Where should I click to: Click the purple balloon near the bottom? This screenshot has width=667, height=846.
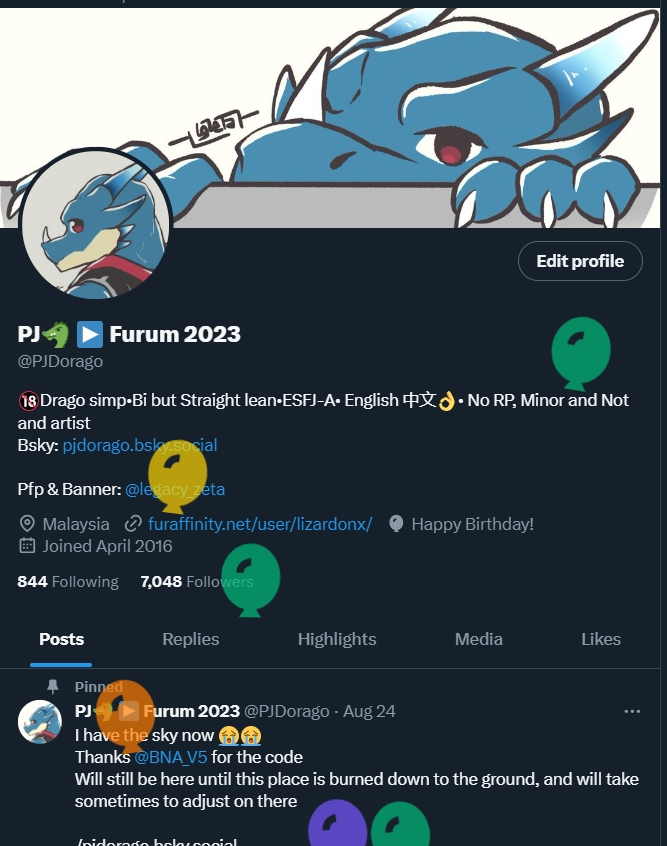(337, 826)
